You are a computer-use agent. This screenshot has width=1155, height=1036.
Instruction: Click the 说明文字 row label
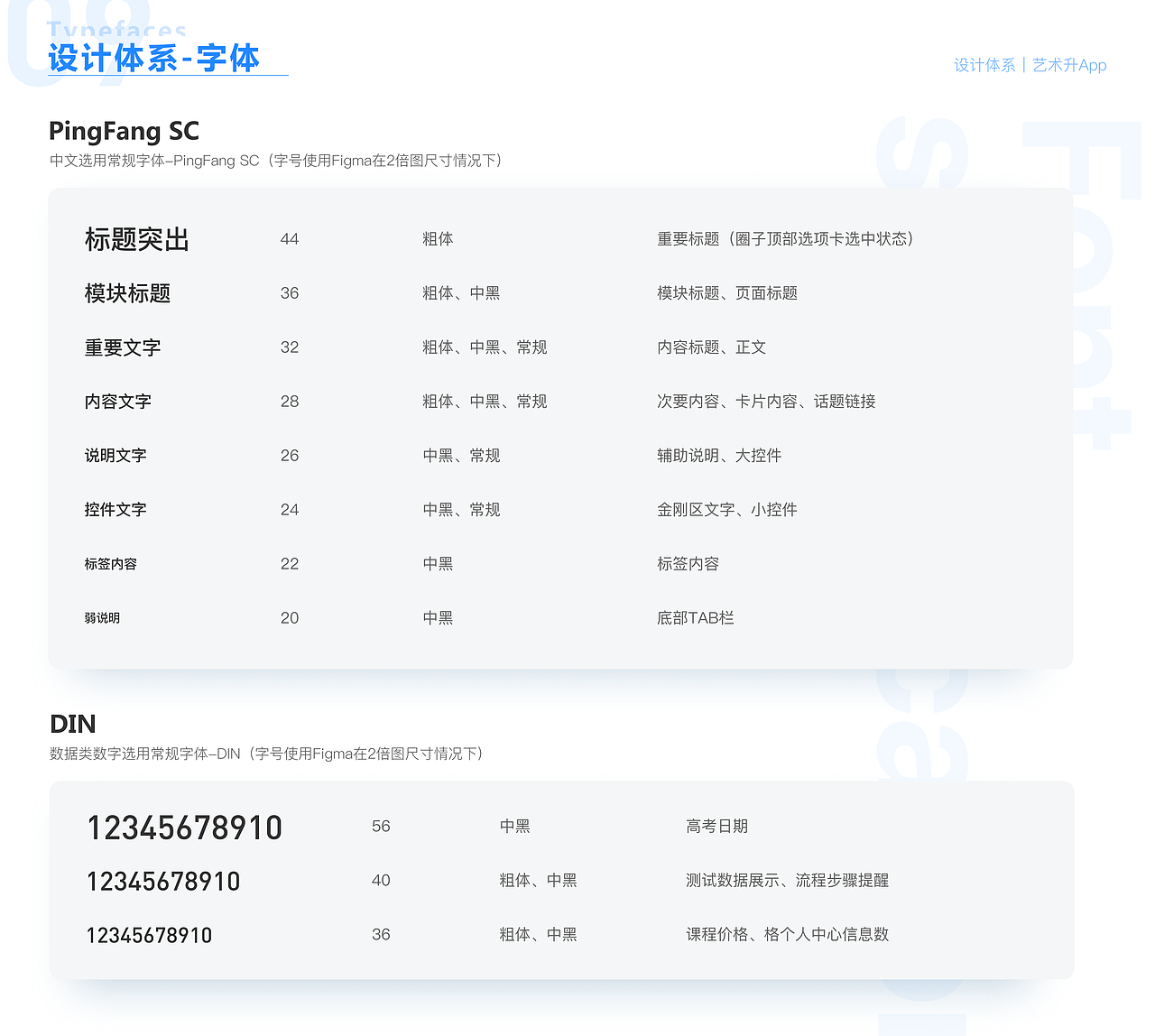point(115,455)
